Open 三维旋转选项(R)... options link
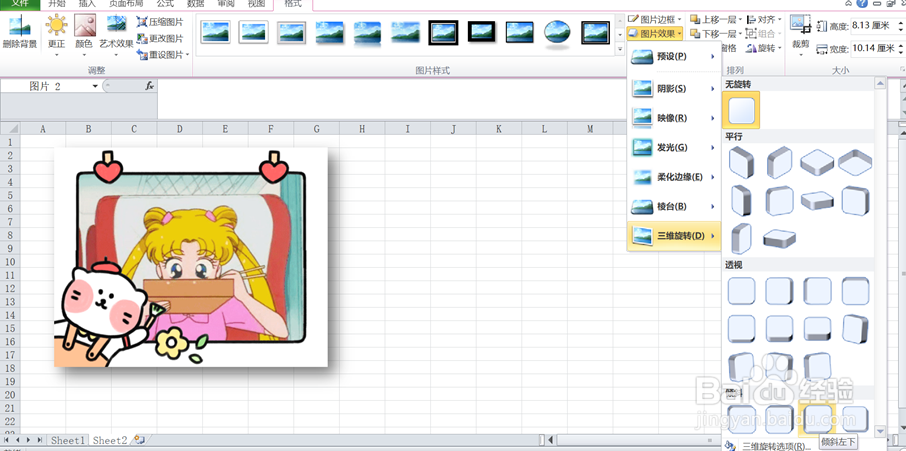 (775, 446)
